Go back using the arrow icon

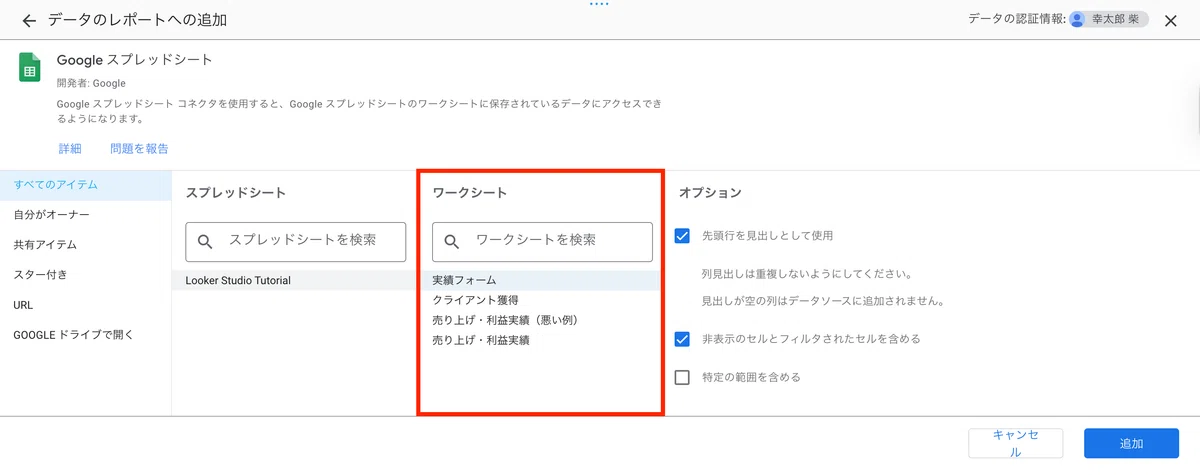click(x=29, y=20)
